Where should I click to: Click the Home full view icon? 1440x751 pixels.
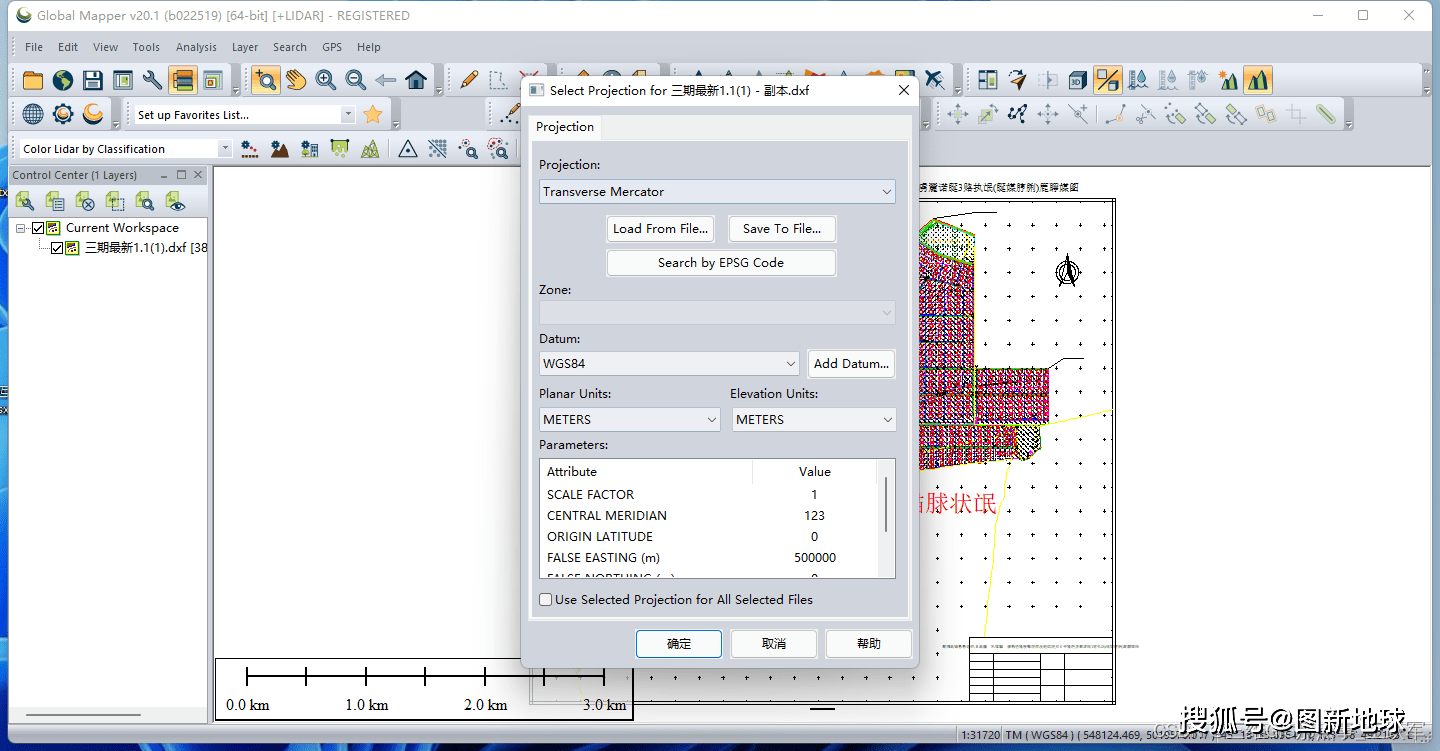coord(416,81)
